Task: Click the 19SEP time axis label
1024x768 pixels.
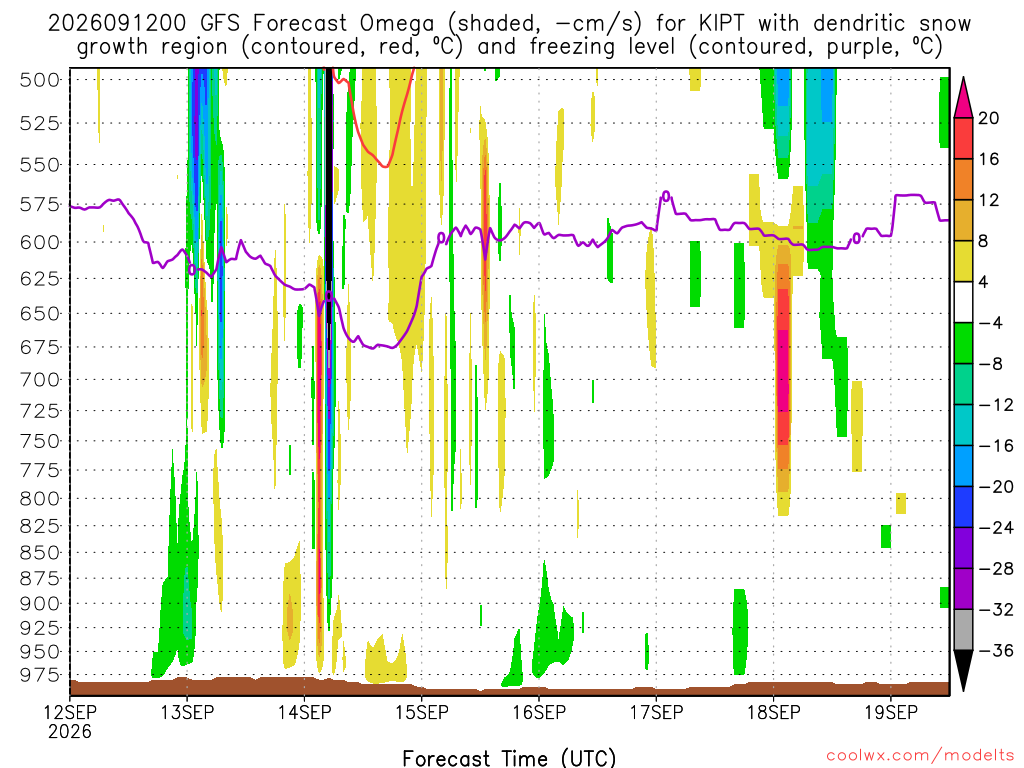Action: click(x=891, y=712)
